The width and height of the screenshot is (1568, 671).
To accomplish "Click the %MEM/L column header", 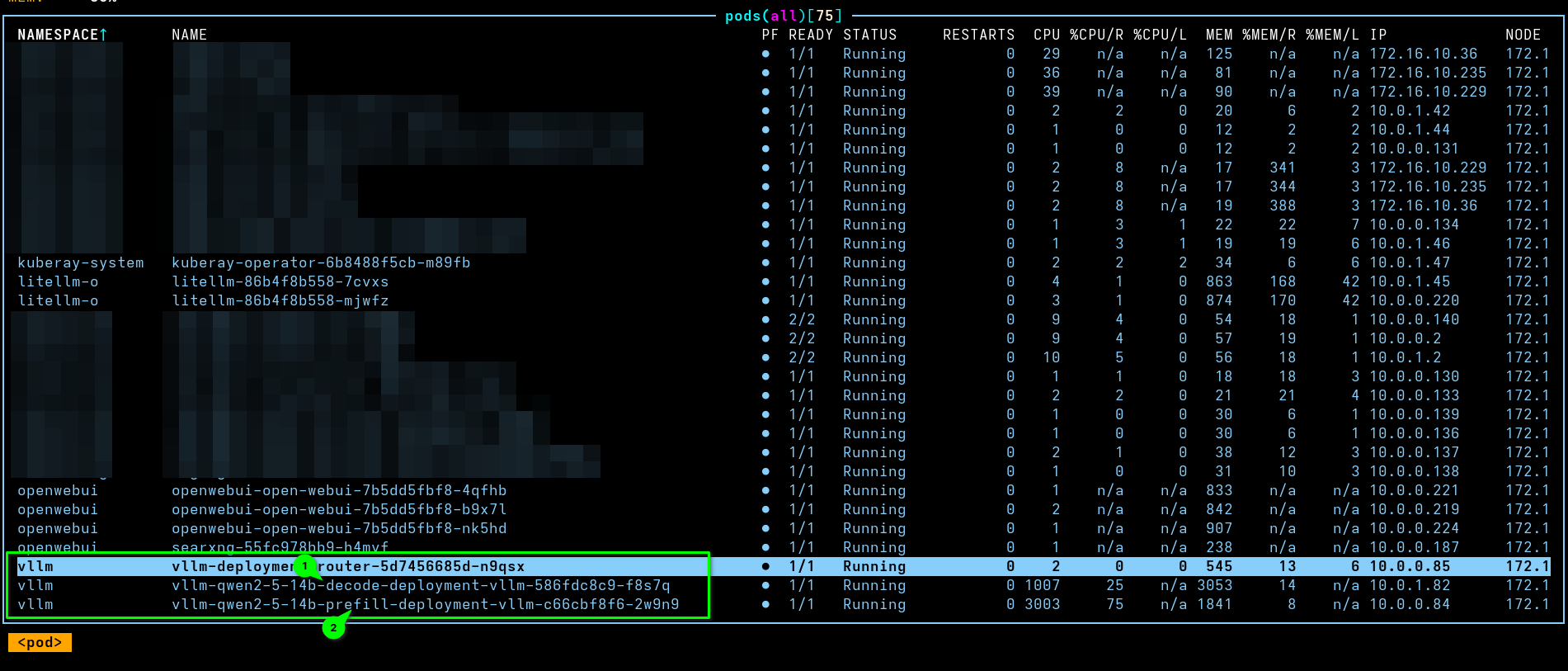I will (1332, 35).
